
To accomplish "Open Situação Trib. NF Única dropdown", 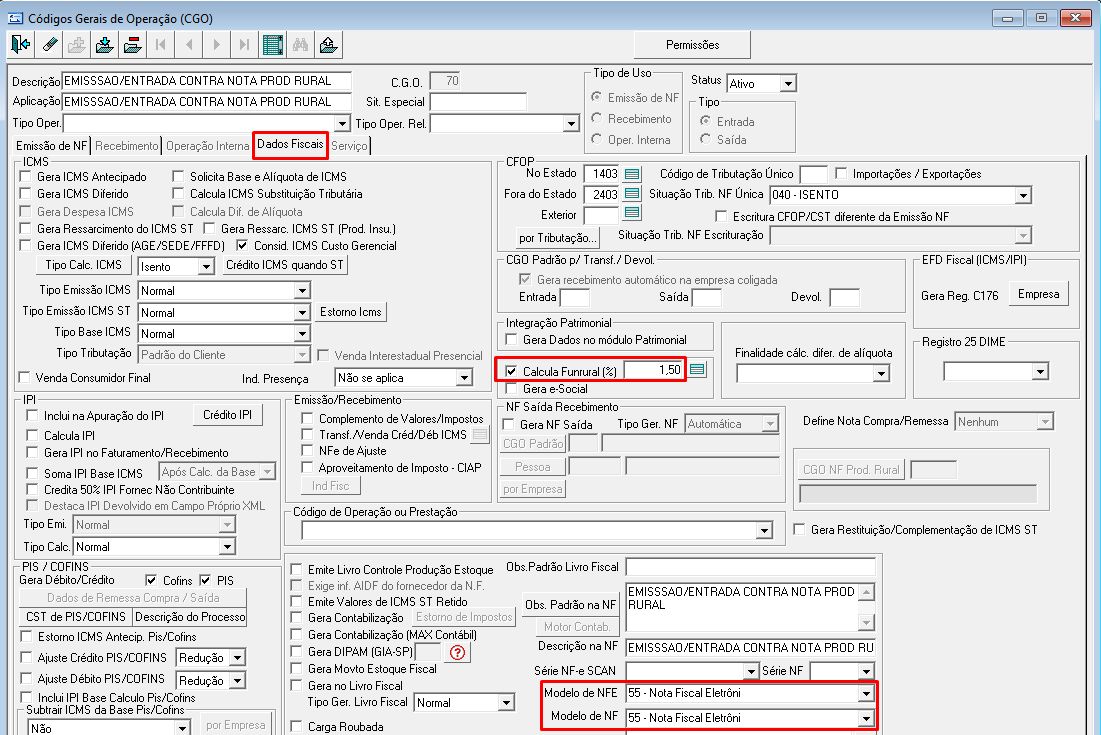I will tap(1023, 195).
